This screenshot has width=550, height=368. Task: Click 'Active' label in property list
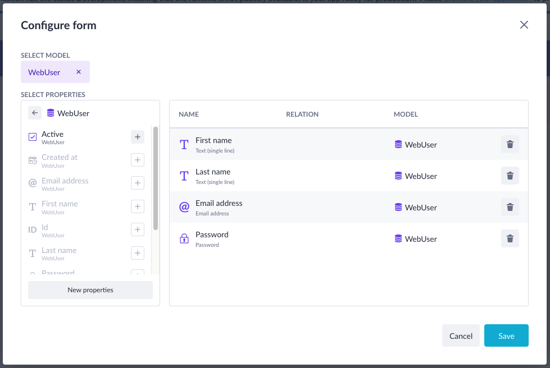(53, 134)
